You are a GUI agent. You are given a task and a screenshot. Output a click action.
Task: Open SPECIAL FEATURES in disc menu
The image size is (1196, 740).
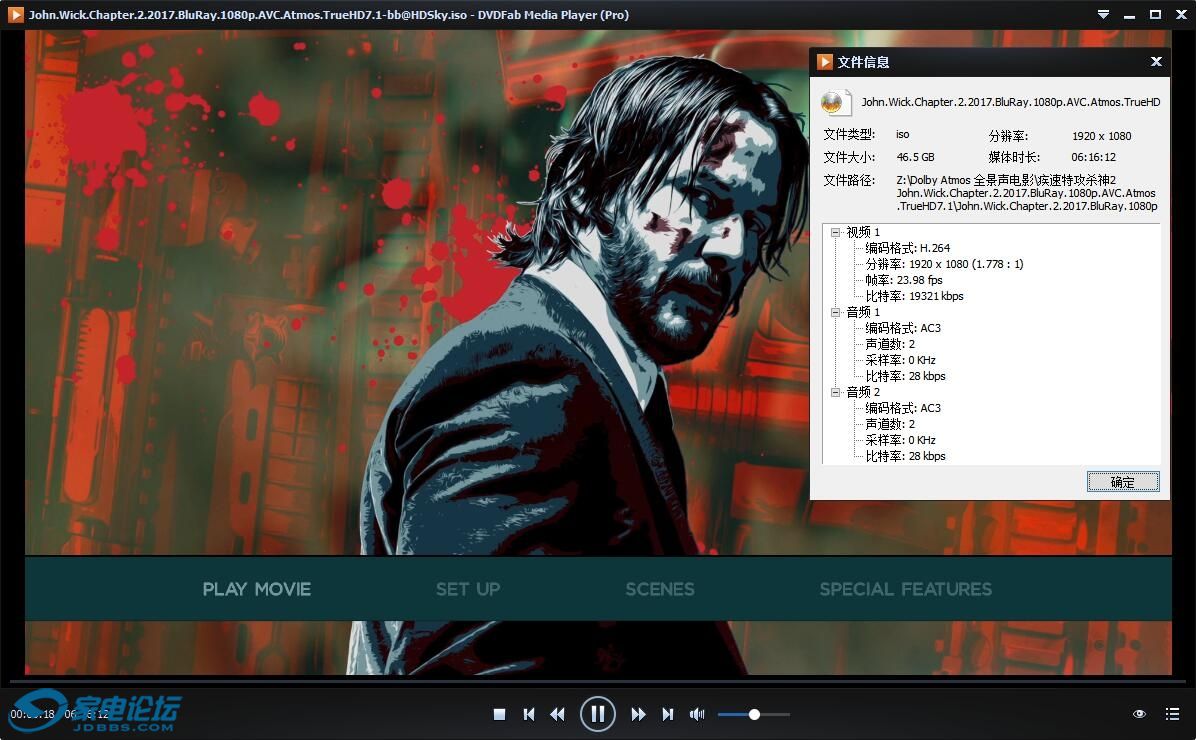point(905,589)
